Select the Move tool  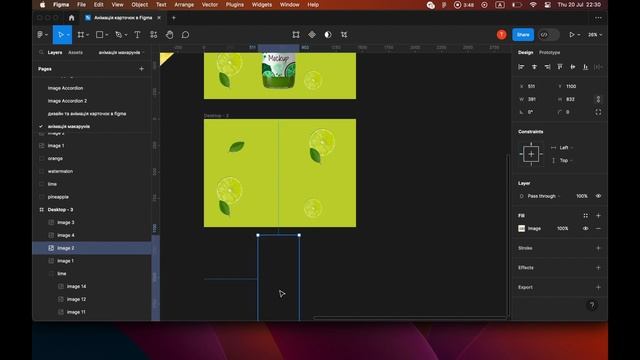pos(60,35)
